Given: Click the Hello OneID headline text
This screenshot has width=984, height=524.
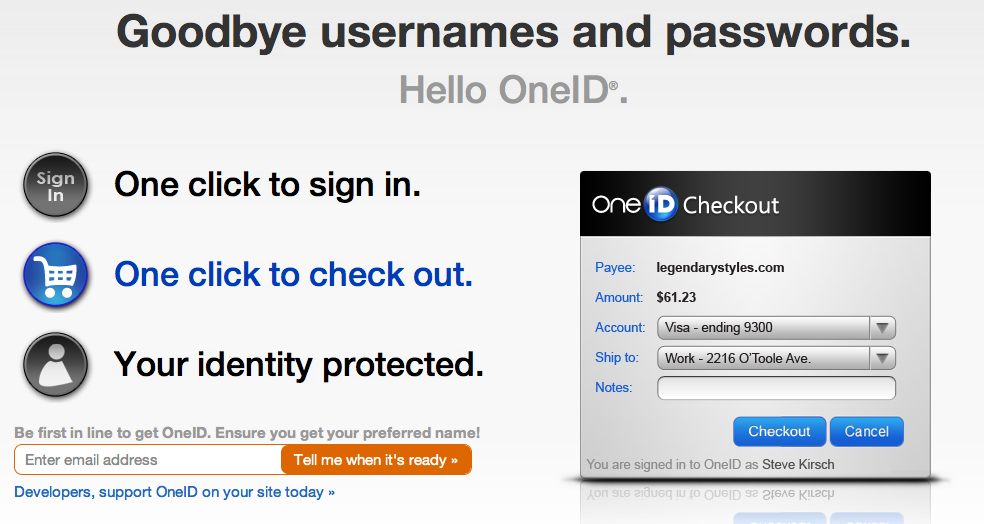Looking at the screenshot, I should [513, 90].
